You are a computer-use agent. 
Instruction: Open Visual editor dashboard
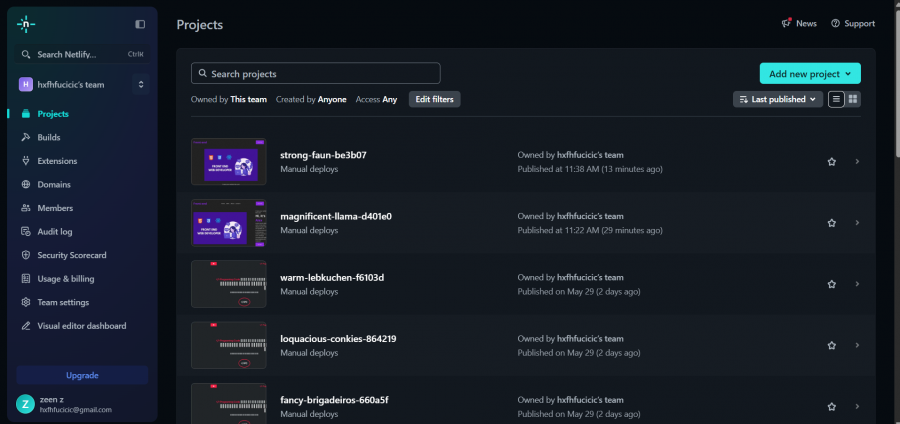click(x=82, y=325)
